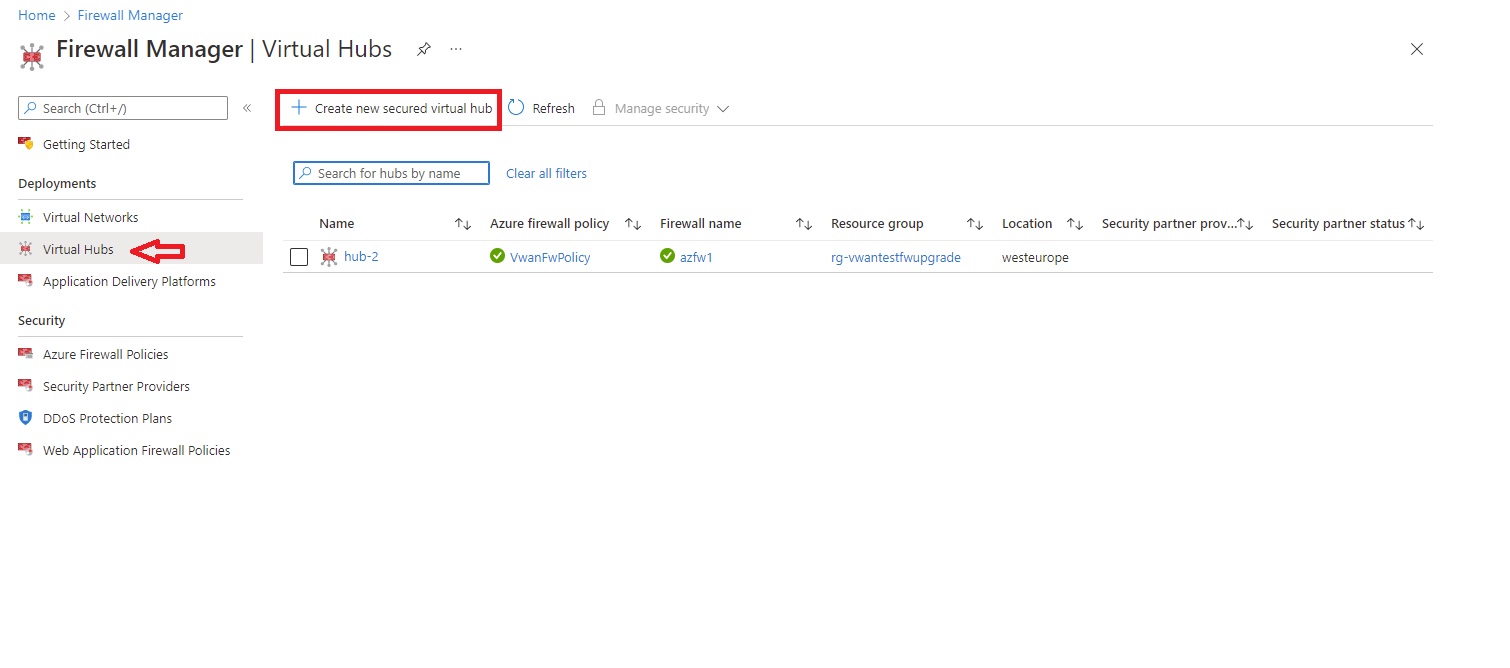1510x668 pixels.
Task: Click the Refresh circular arrow icon
Action: (516, 108)
